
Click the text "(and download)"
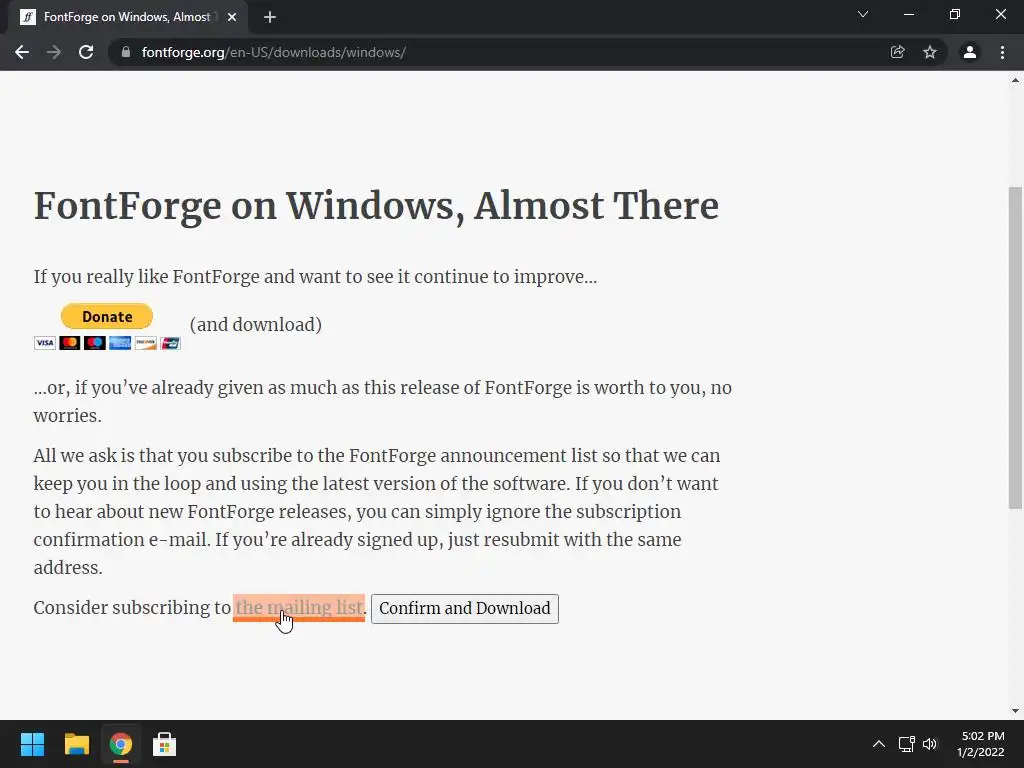tap(255, 325)
